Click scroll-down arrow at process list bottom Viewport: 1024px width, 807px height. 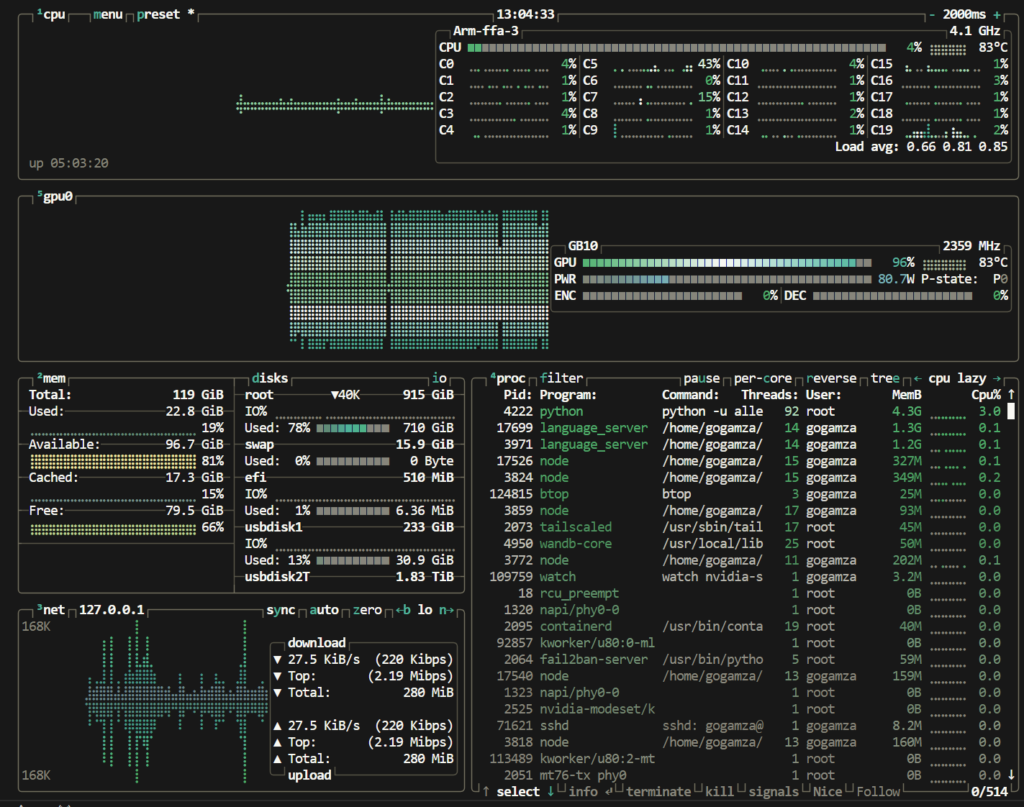click(1011, 775)
